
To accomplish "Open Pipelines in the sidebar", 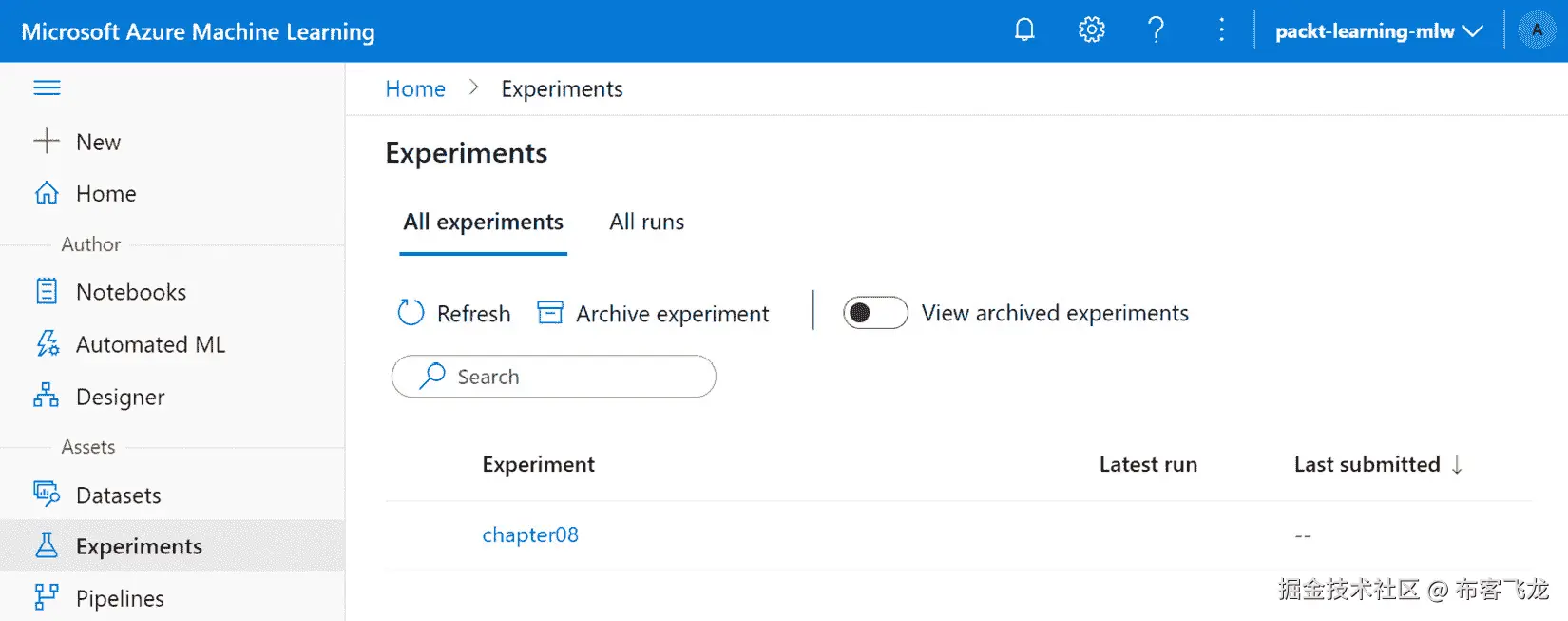I will (x=120, y=598).
